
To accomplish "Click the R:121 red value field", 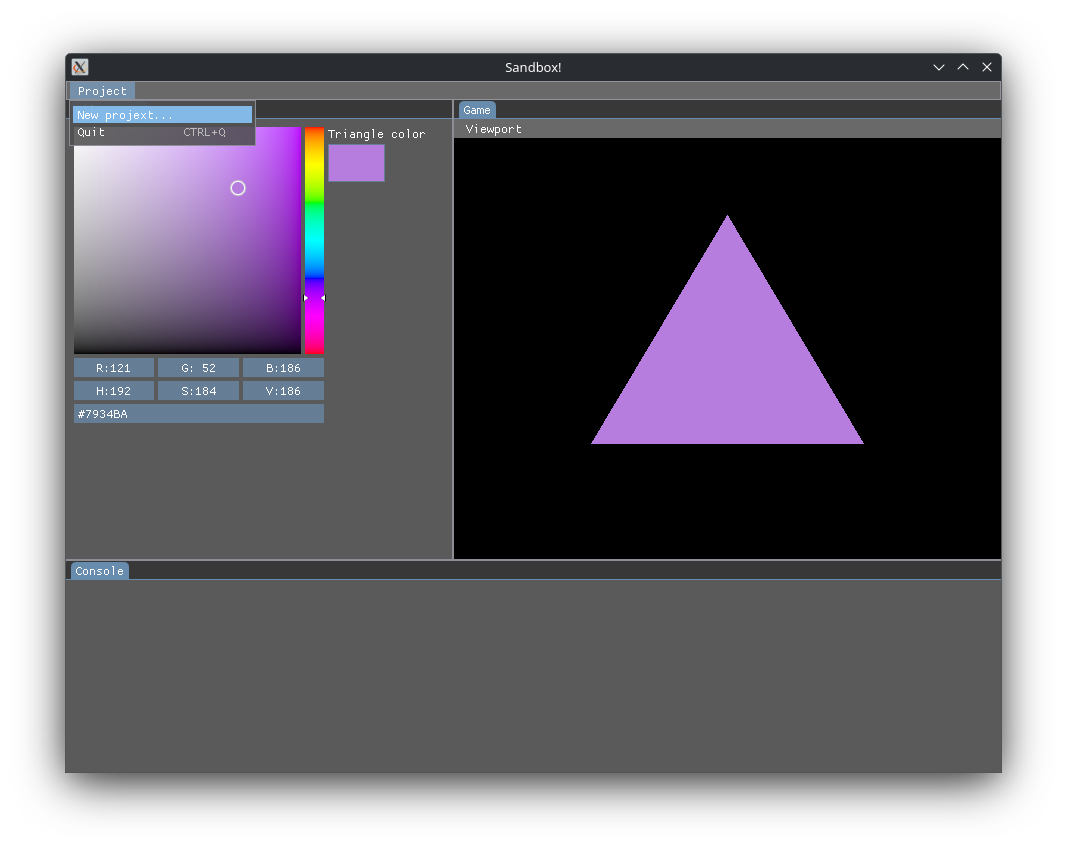I will pyautogui.click(x=114, y=368).
